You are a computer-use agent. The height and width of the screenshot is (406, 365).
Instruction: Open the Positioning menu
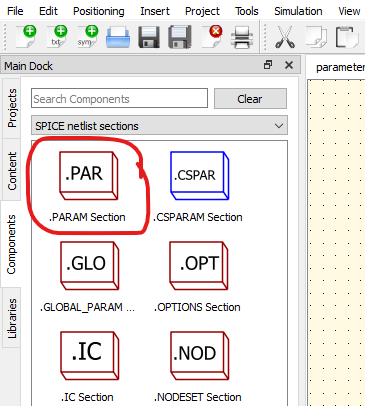(99, 11)
